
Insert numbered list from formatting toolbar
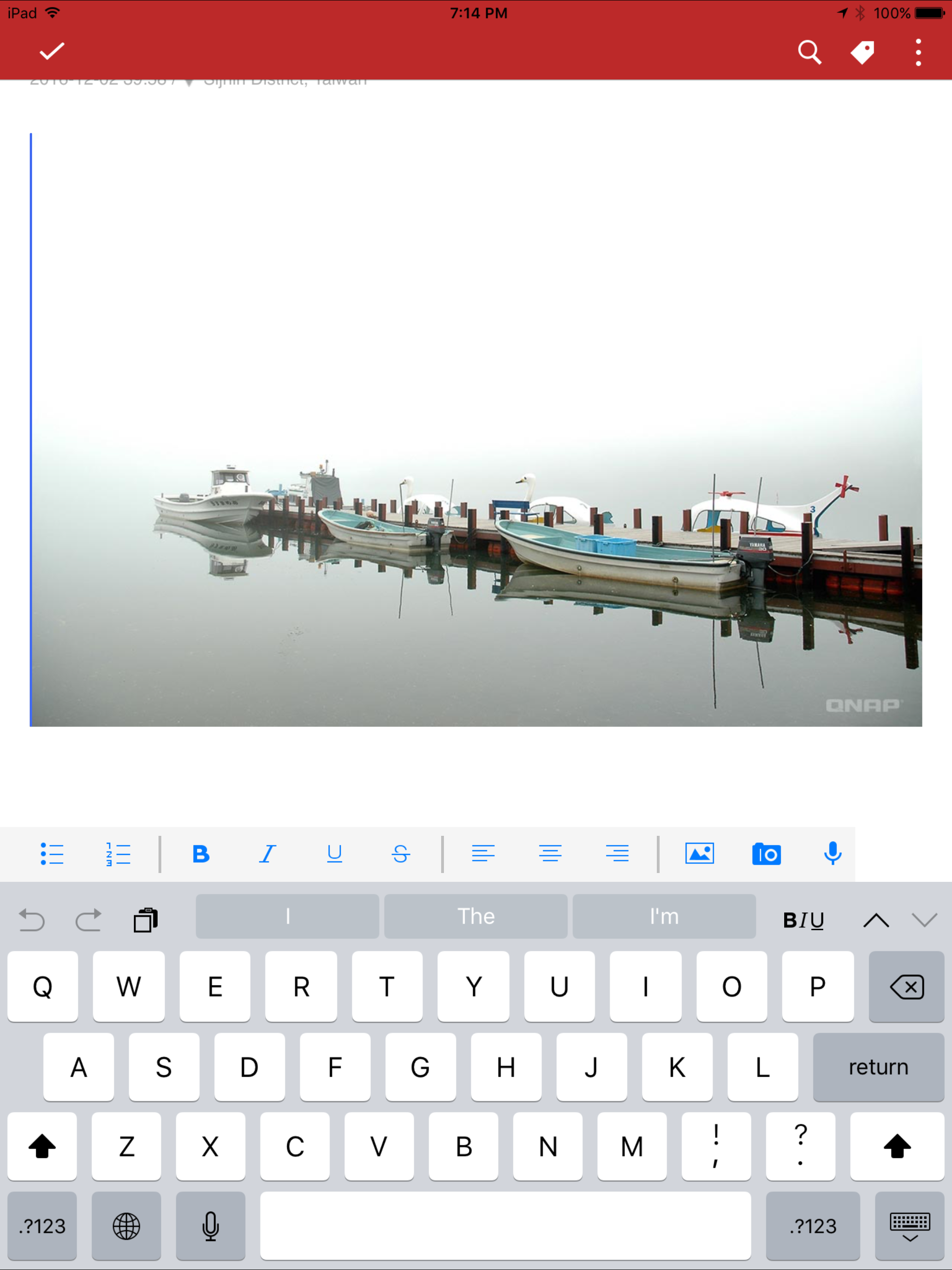118,854
